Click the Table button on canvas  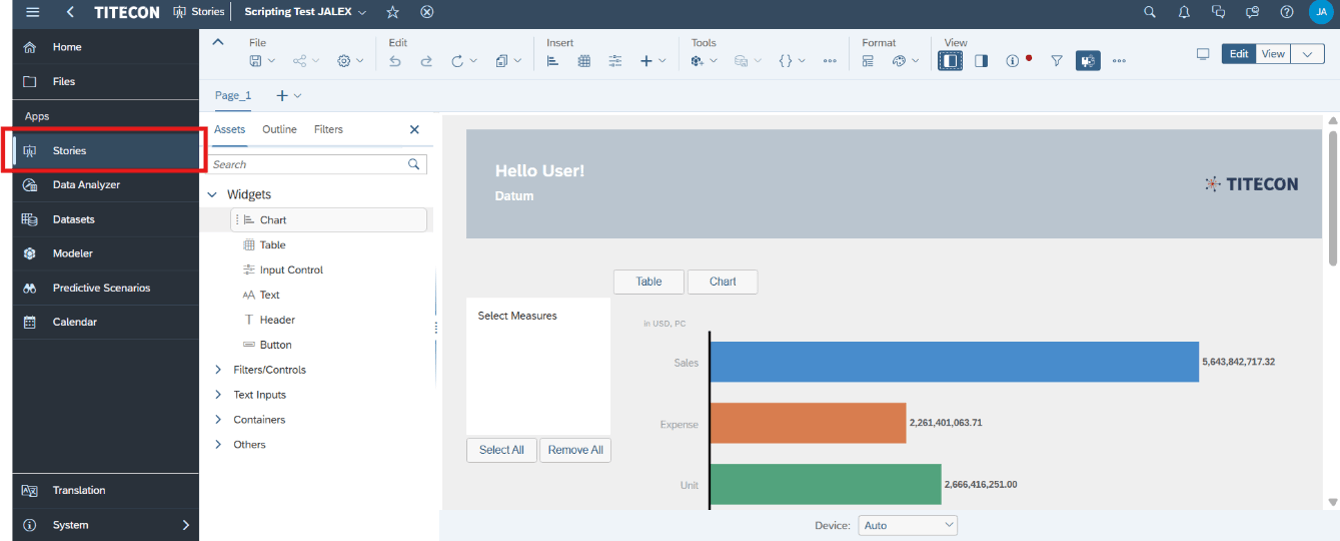(x=649, y=282)
